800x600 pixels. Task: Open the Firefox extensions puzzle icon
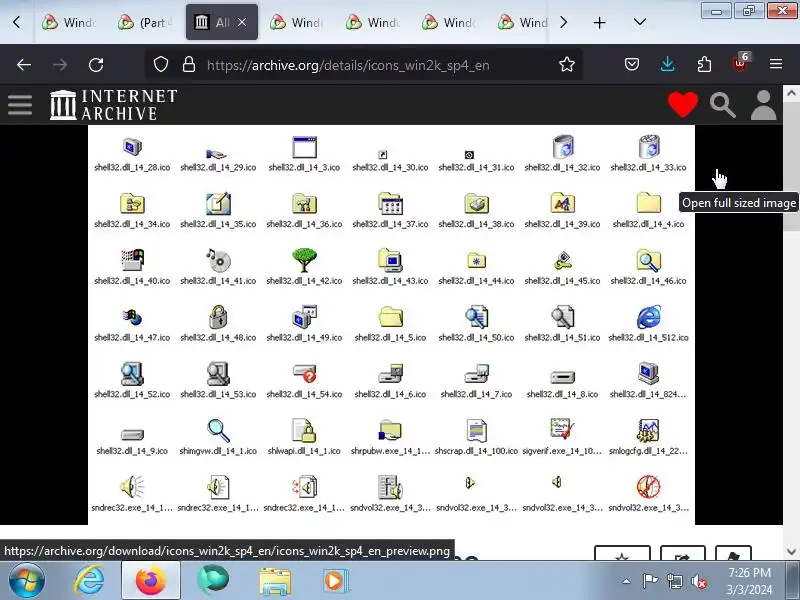tap(704, 64)
